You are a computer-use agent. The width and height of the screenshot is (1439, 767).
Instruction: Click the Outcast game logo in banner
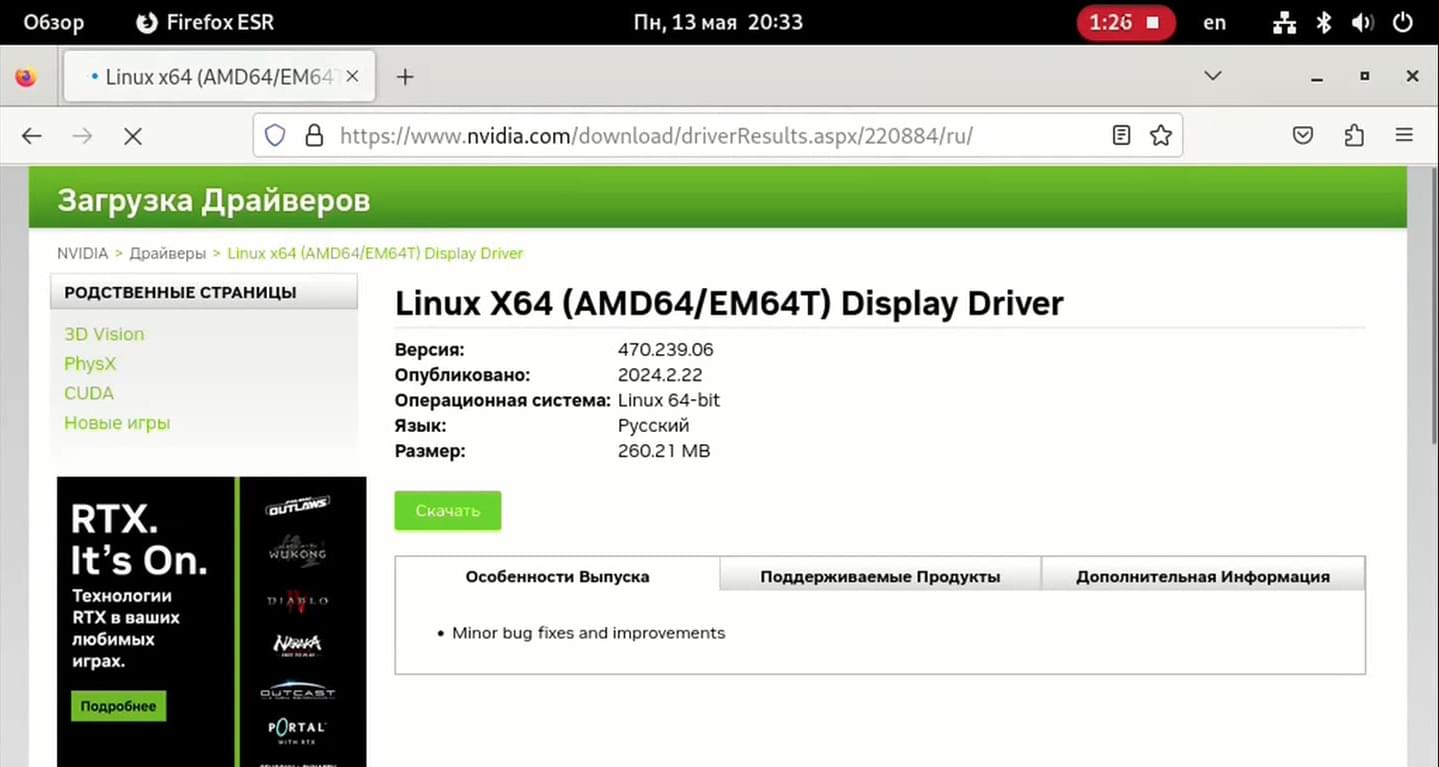pyautogui.click(x=298, y=692)
